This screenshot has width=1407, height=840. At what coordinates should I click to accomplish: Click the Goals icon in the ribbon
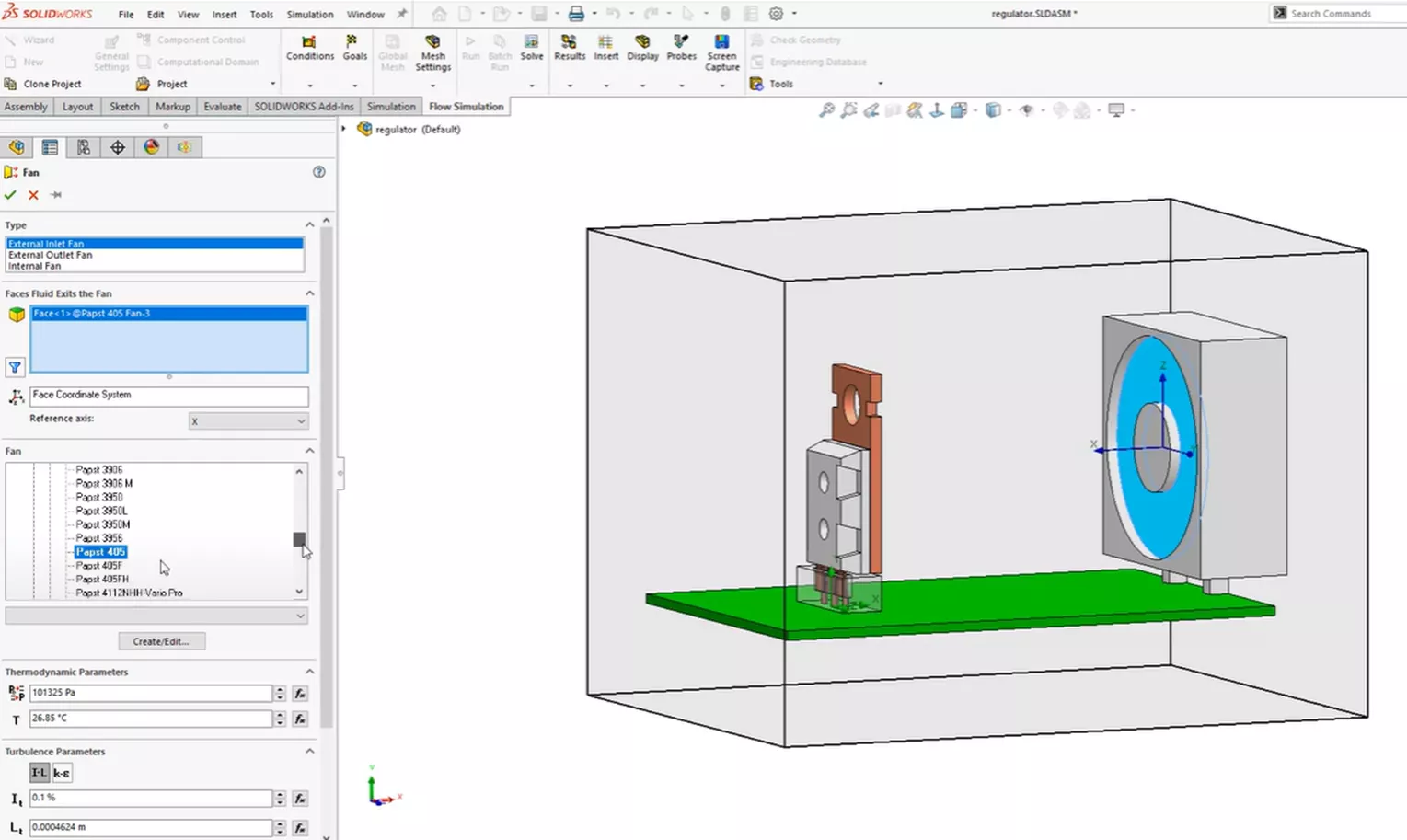pyautogui.click(x=354, y=51)
